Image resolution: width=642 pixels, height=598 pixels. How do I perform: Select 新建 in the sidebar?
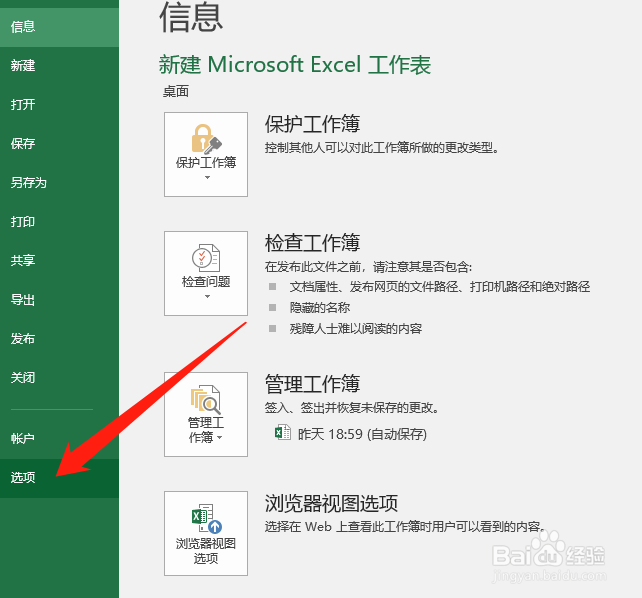point(59,66)
